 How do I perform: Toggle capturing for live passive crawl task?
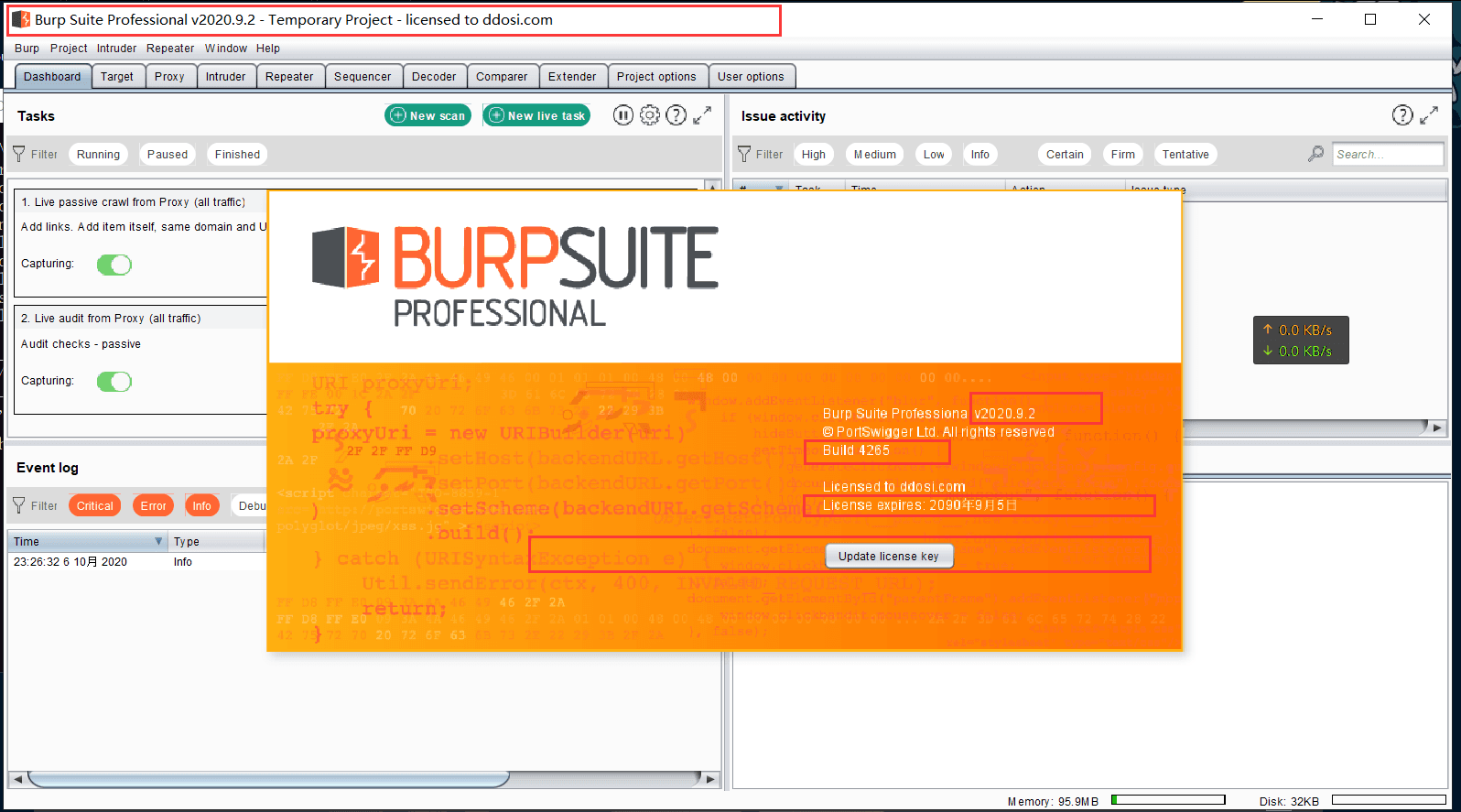click(x=114, y=265)
